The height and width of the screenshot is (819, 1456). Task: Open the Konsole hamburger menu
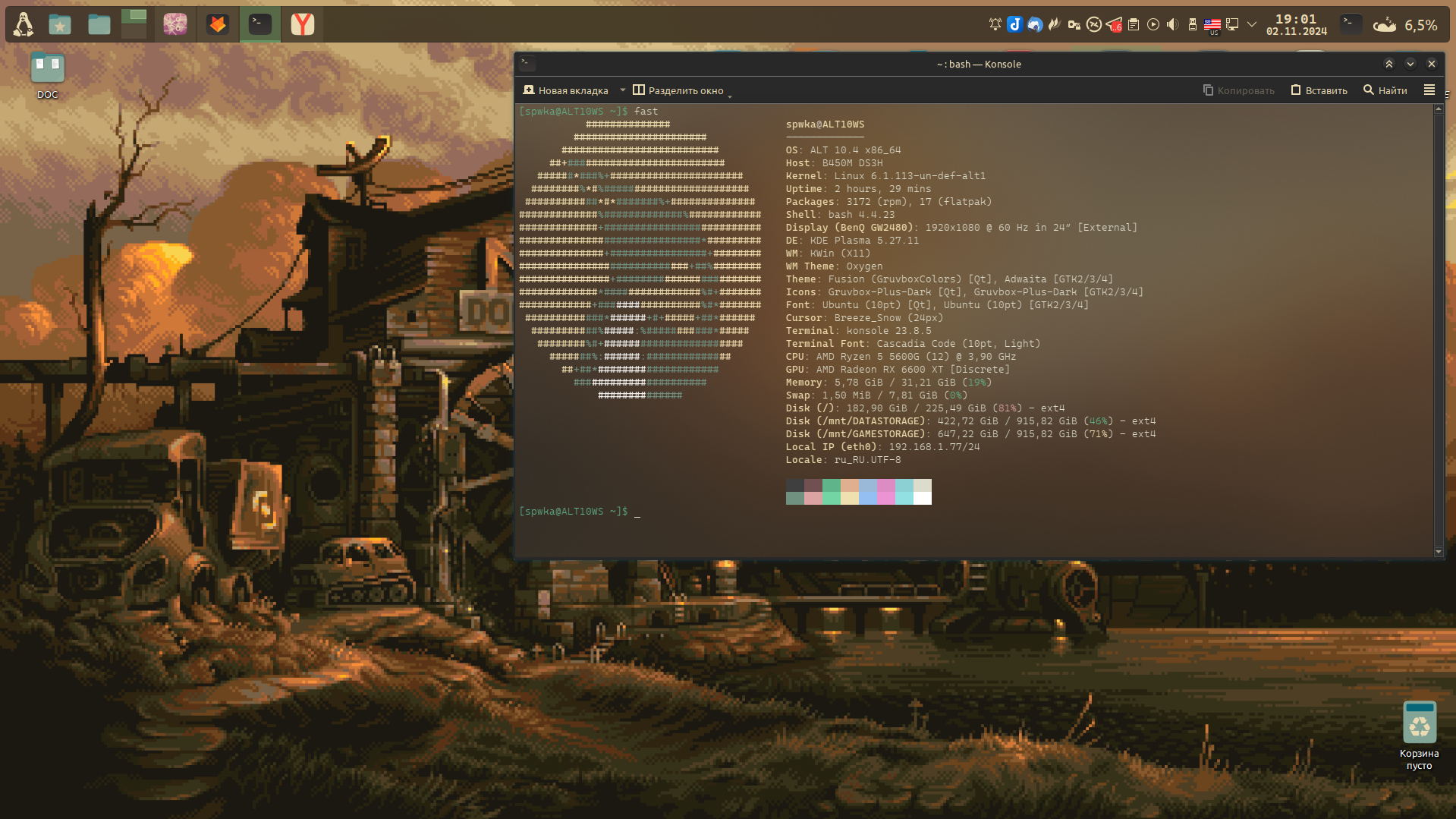click(1429, 90)
